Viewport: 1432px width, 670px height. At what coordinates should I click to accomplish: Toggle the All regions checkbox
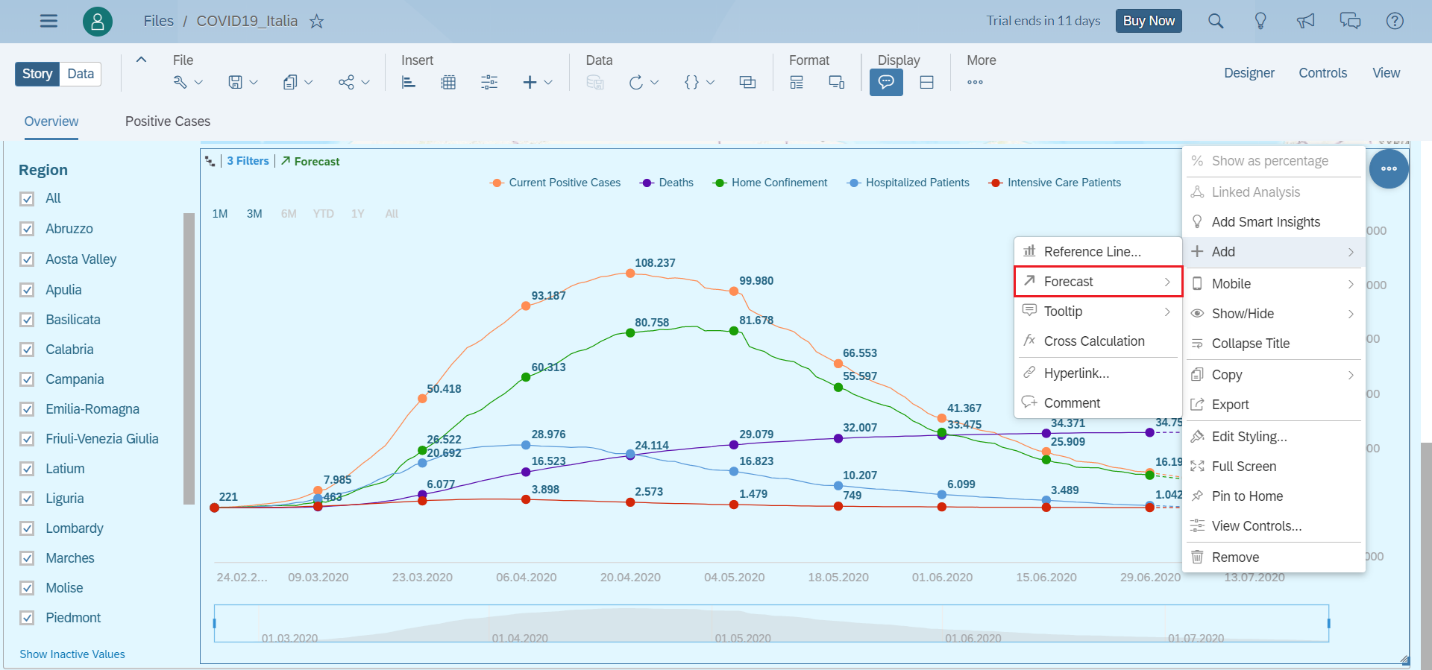point(27,198)
